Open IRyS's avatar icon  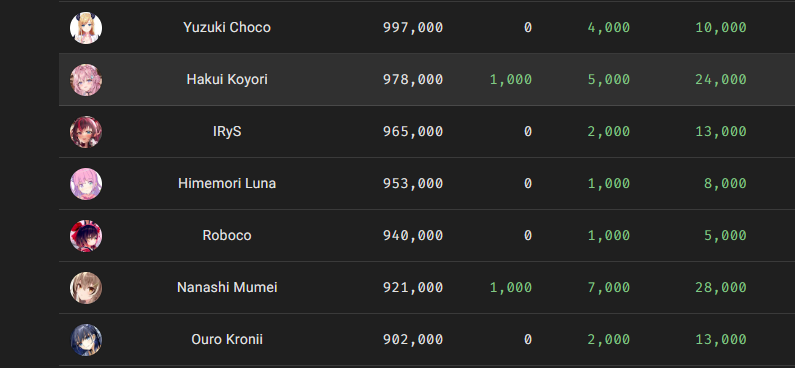pos(86,132)
